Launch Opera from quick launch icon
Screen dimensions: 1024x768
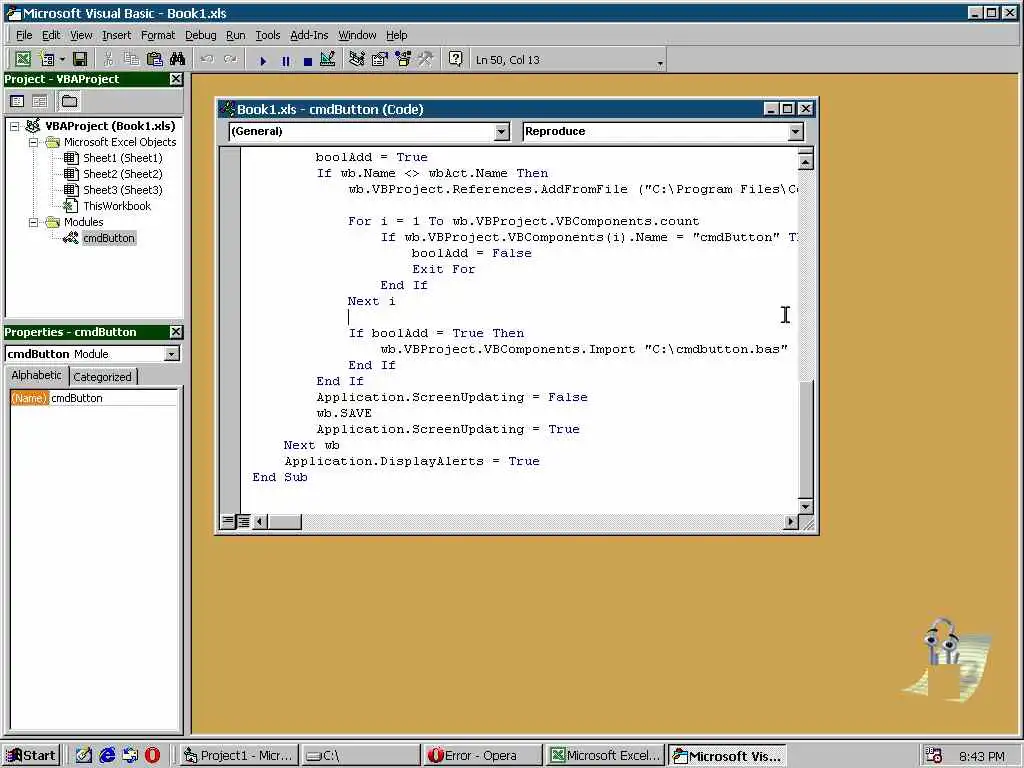(x=153, y=756)
